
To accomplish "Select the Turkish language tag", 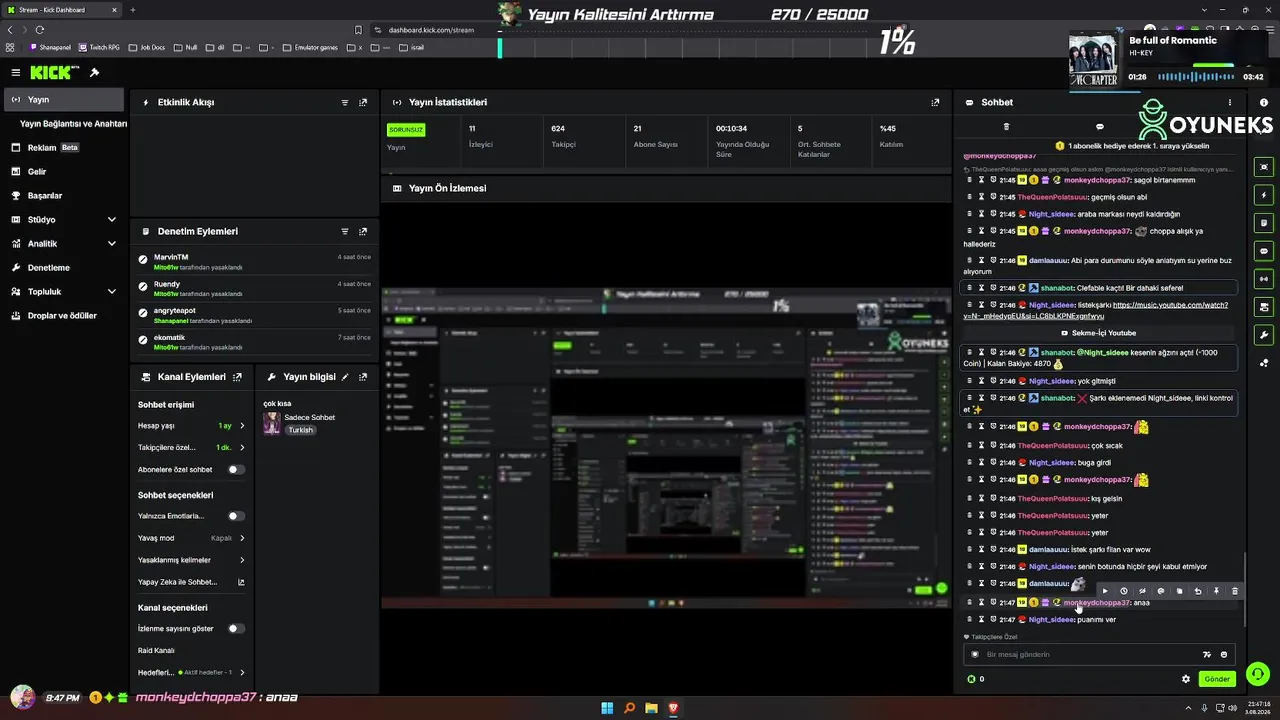I will pyautogui.click(x=301, y=430).
